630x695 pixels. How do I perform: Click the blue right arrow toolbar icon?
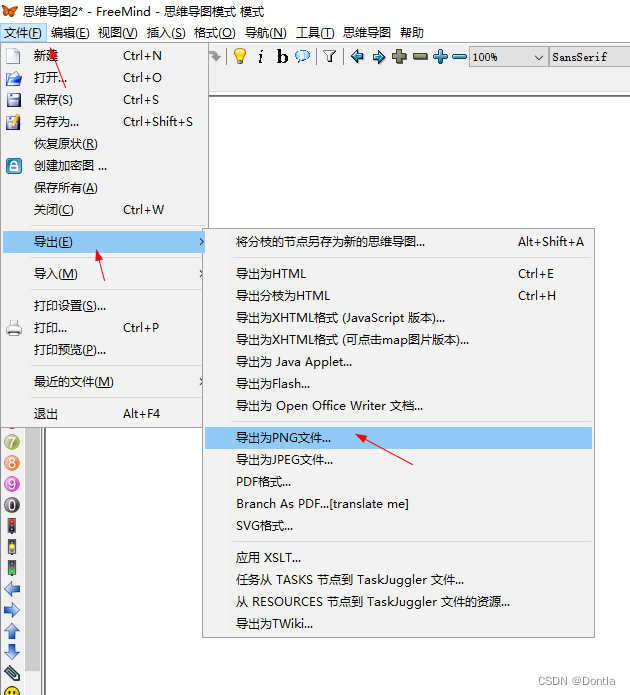tap(379, 57)
